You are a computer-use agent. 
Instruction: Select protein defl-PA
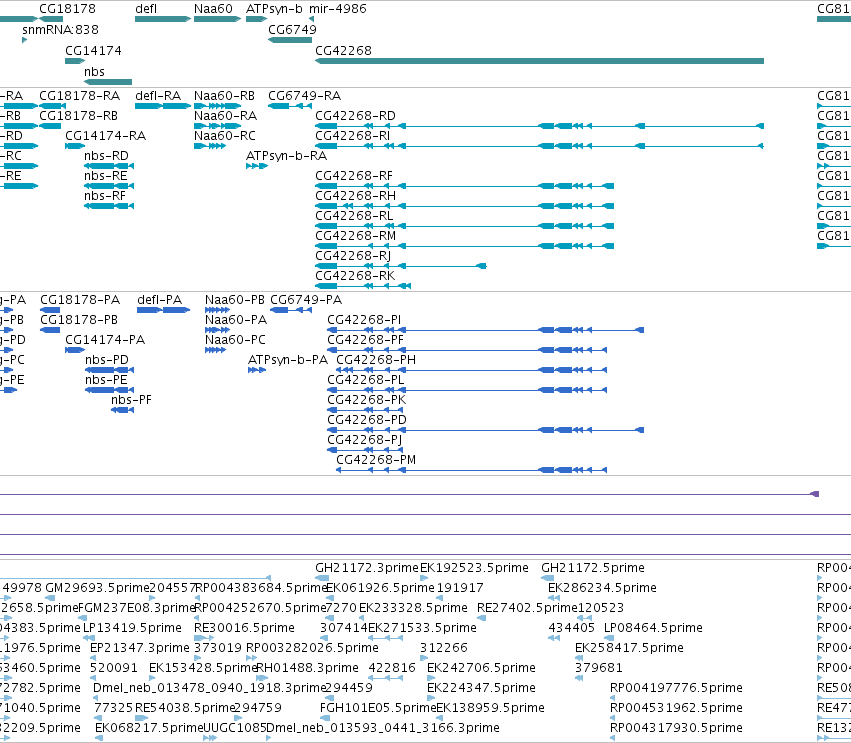point(164,310)
